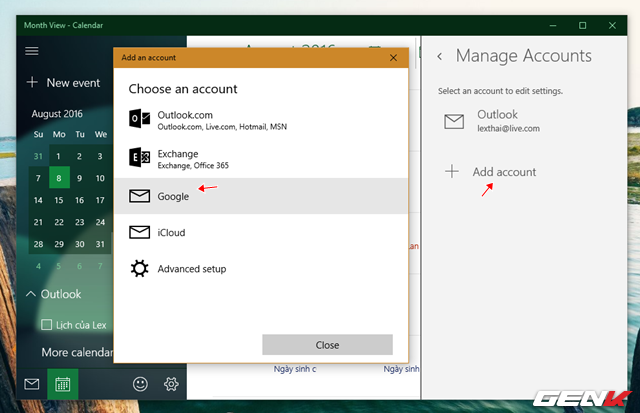640x413 pixels.
Task: Choose the Google account option
Action: click(x=261, y=196)
